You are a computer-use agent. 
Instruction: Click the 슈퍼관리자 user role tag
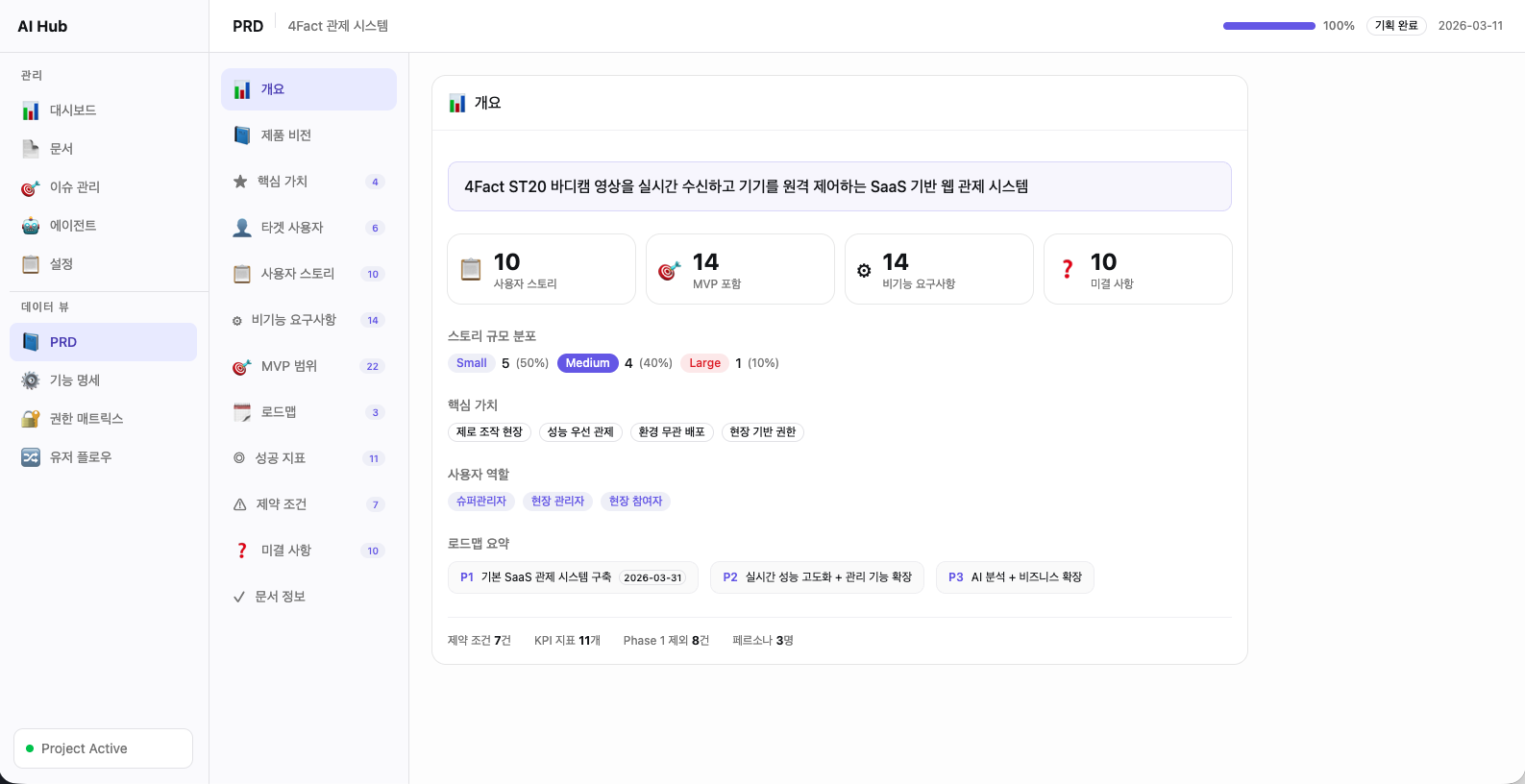pos(480,502)
